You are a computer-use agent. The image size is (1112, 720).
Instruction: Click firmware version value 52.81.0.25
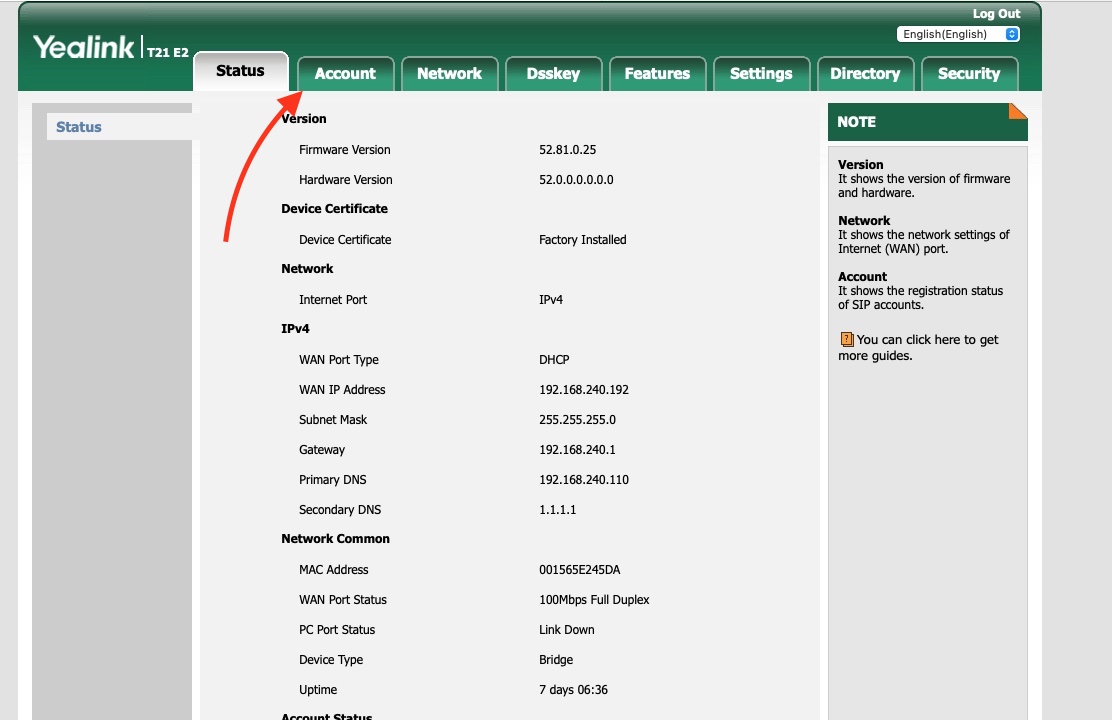(x=567, y=150)
